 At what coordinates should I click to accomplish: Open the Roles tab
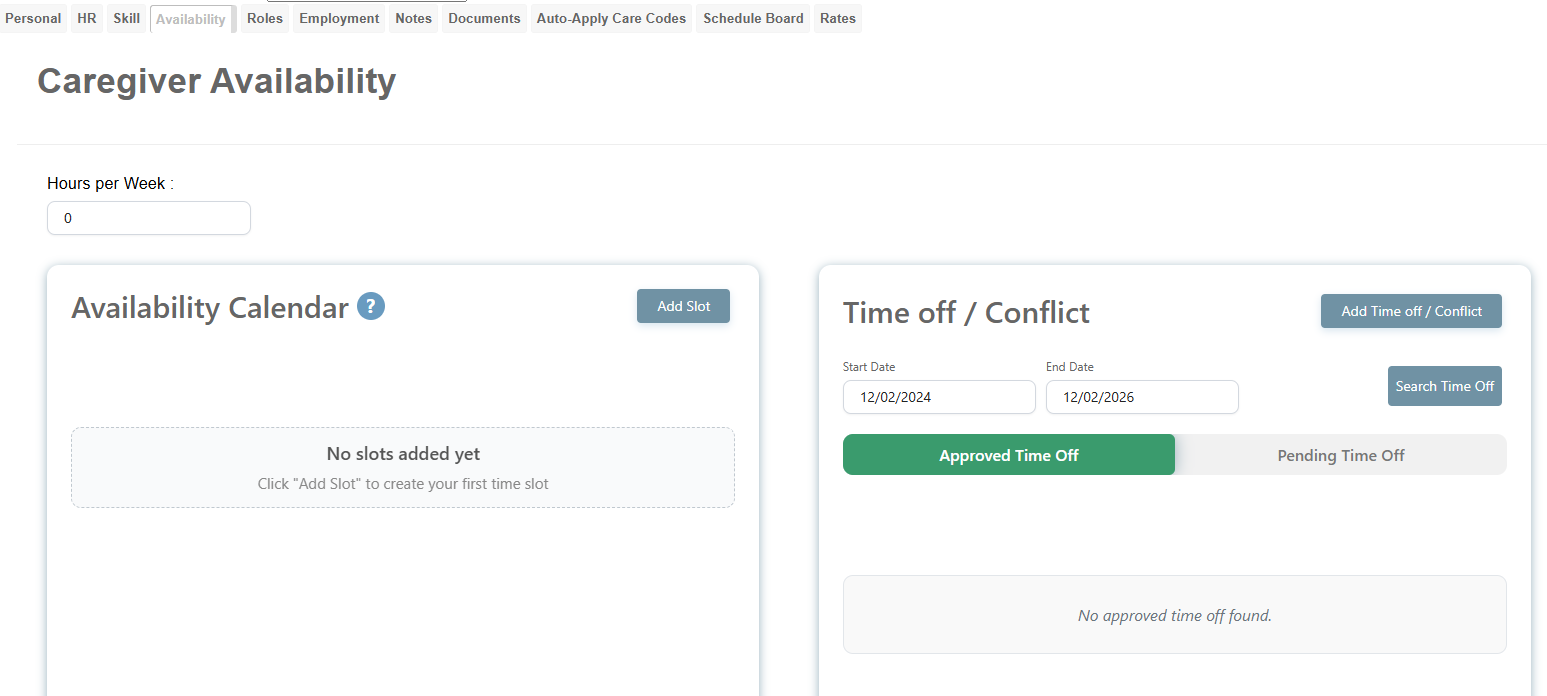click(x=265, y=19)
